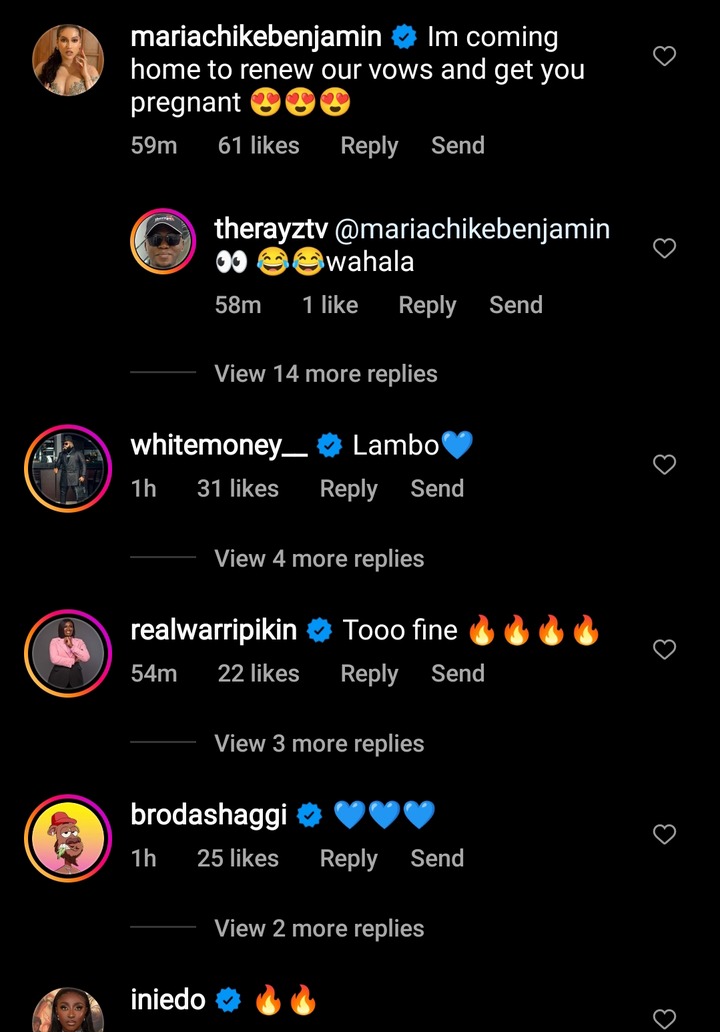View the 61 likes on mariachikebenjamin's comment

258,146
